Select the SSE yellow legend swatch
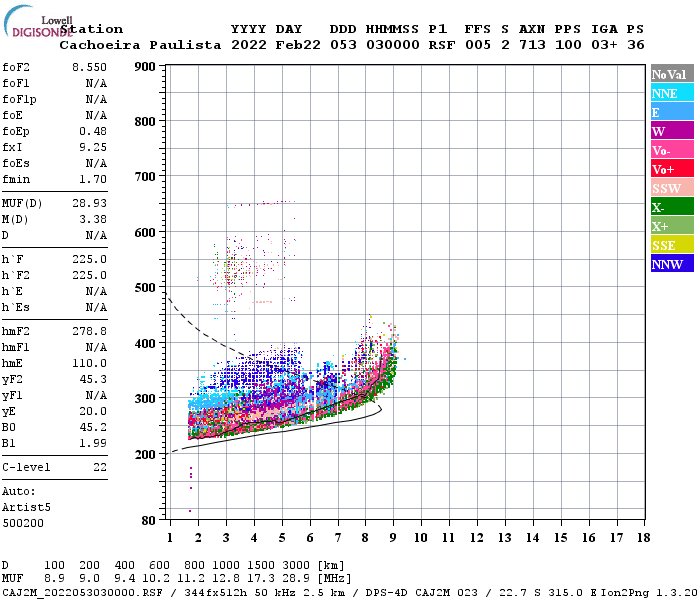 (672, 244)
